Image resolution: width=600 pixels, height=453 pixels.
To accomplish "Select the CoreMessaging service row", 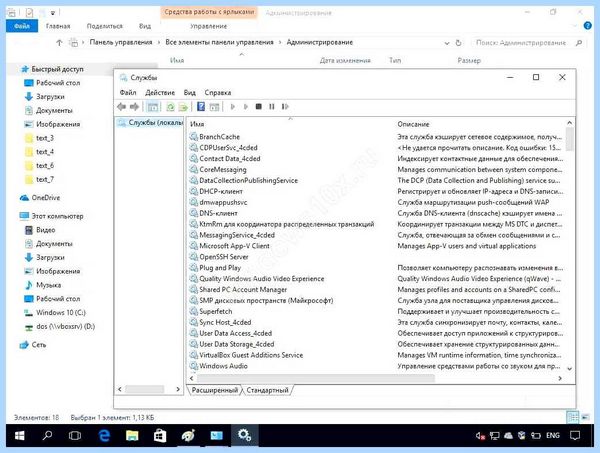I will click(x=223, y=169).
